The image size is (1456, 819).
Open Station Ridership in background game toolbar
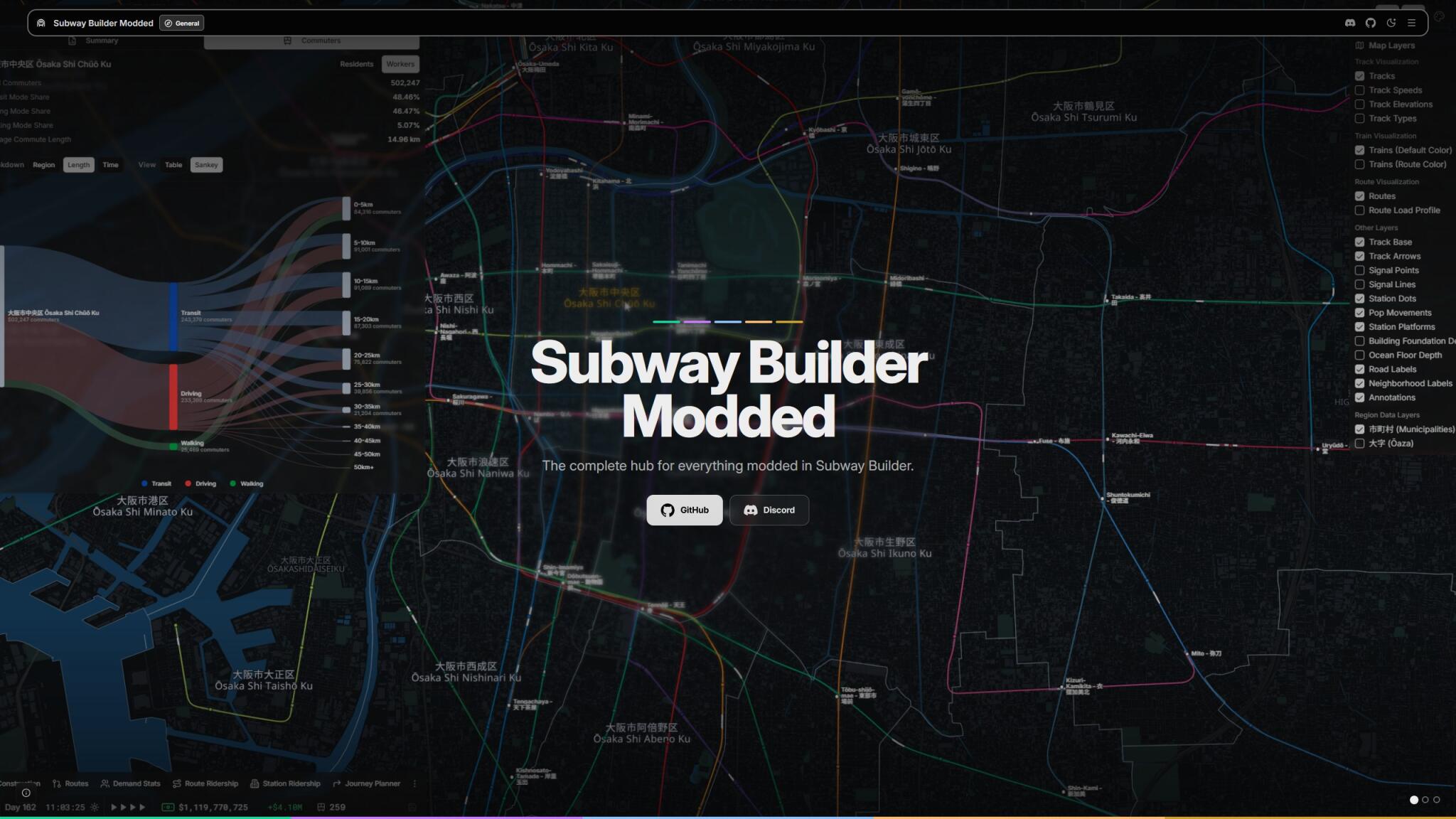(x=285, y=783)
